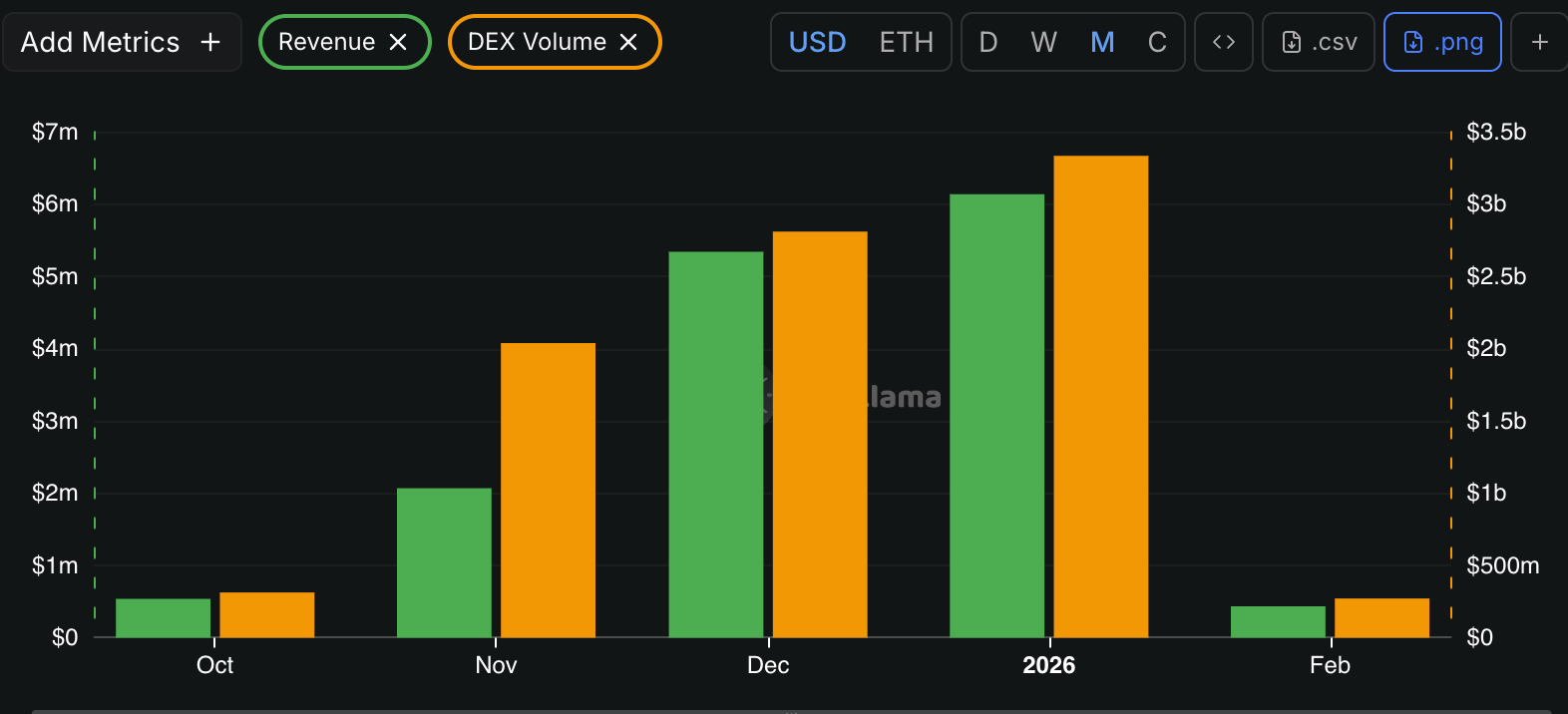Click the plus icon in Add Metrics
The image size is (1568, 714).
(210, 42)
